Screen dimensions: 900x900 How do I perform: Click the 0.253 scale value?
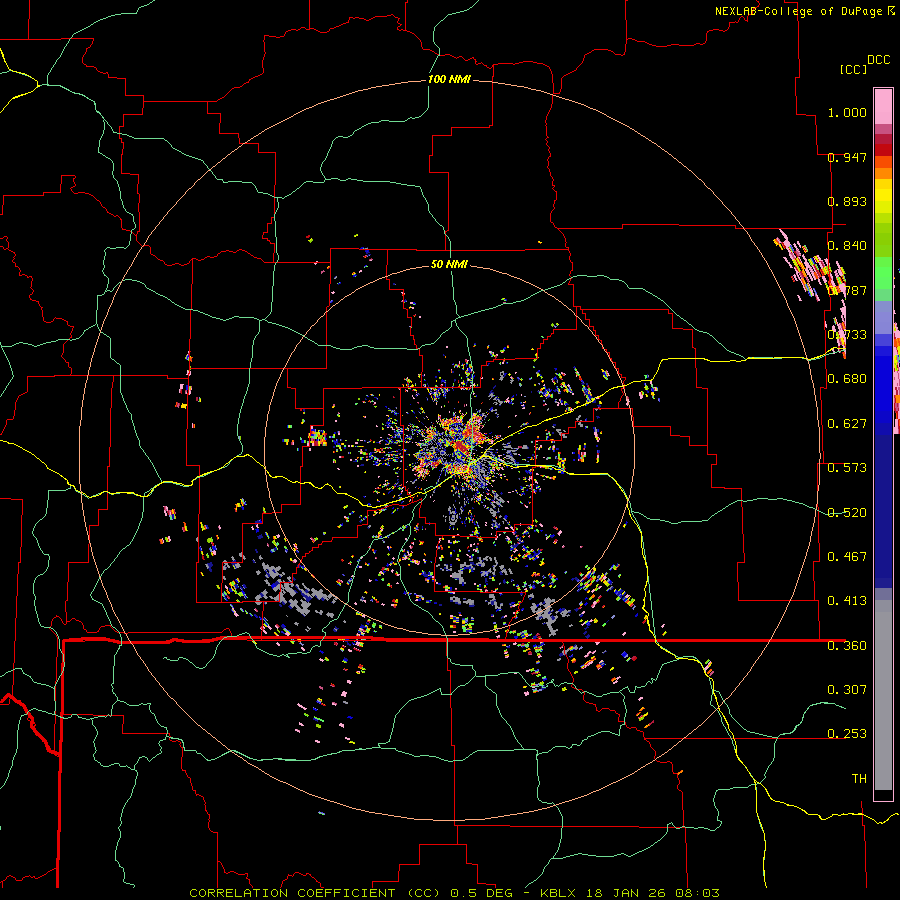[847, 734]
